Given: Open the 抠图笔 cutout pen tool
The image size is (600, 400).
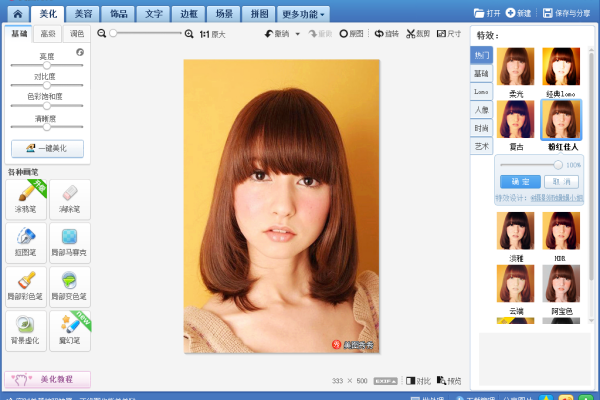Looking at the screenshot, I should tap(27, 242).
